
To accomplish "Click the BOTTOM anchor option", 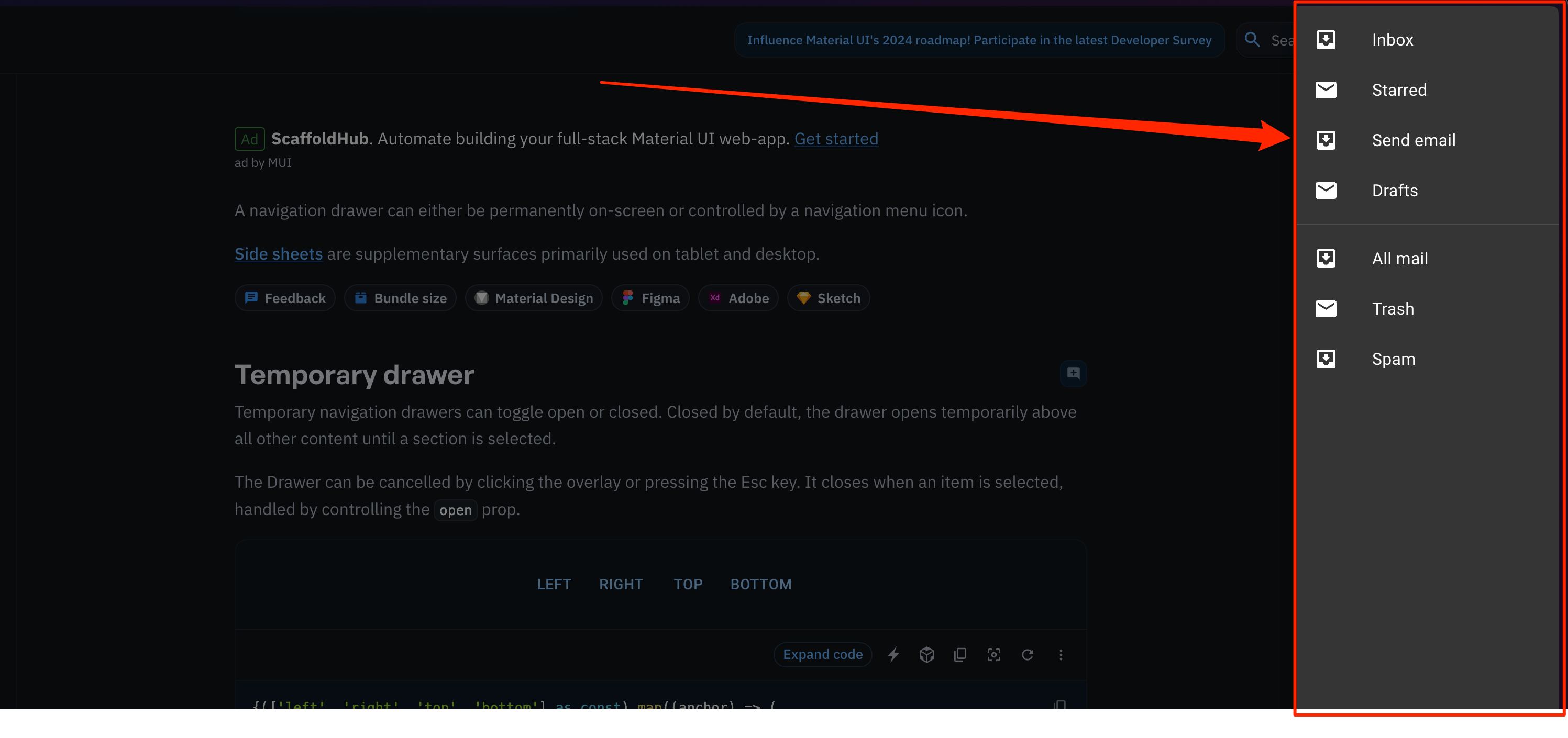I will pos(761,584).
